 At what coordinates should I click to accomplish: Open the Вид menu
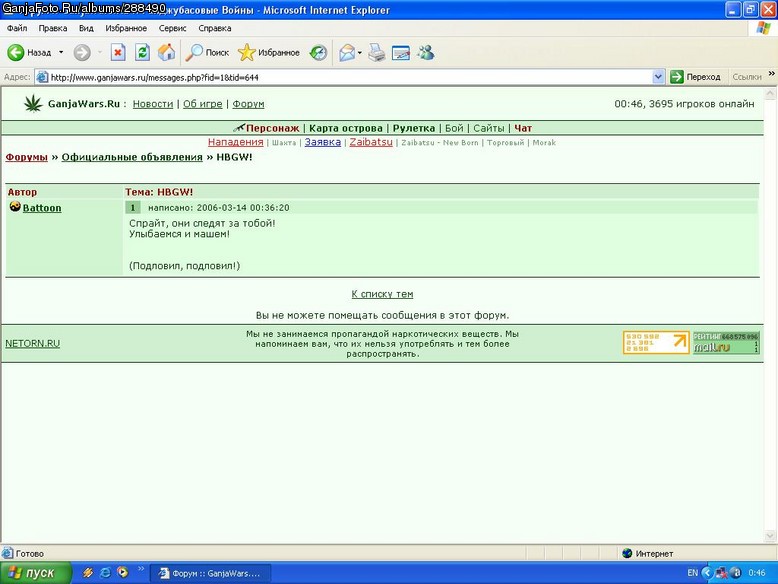86,28
